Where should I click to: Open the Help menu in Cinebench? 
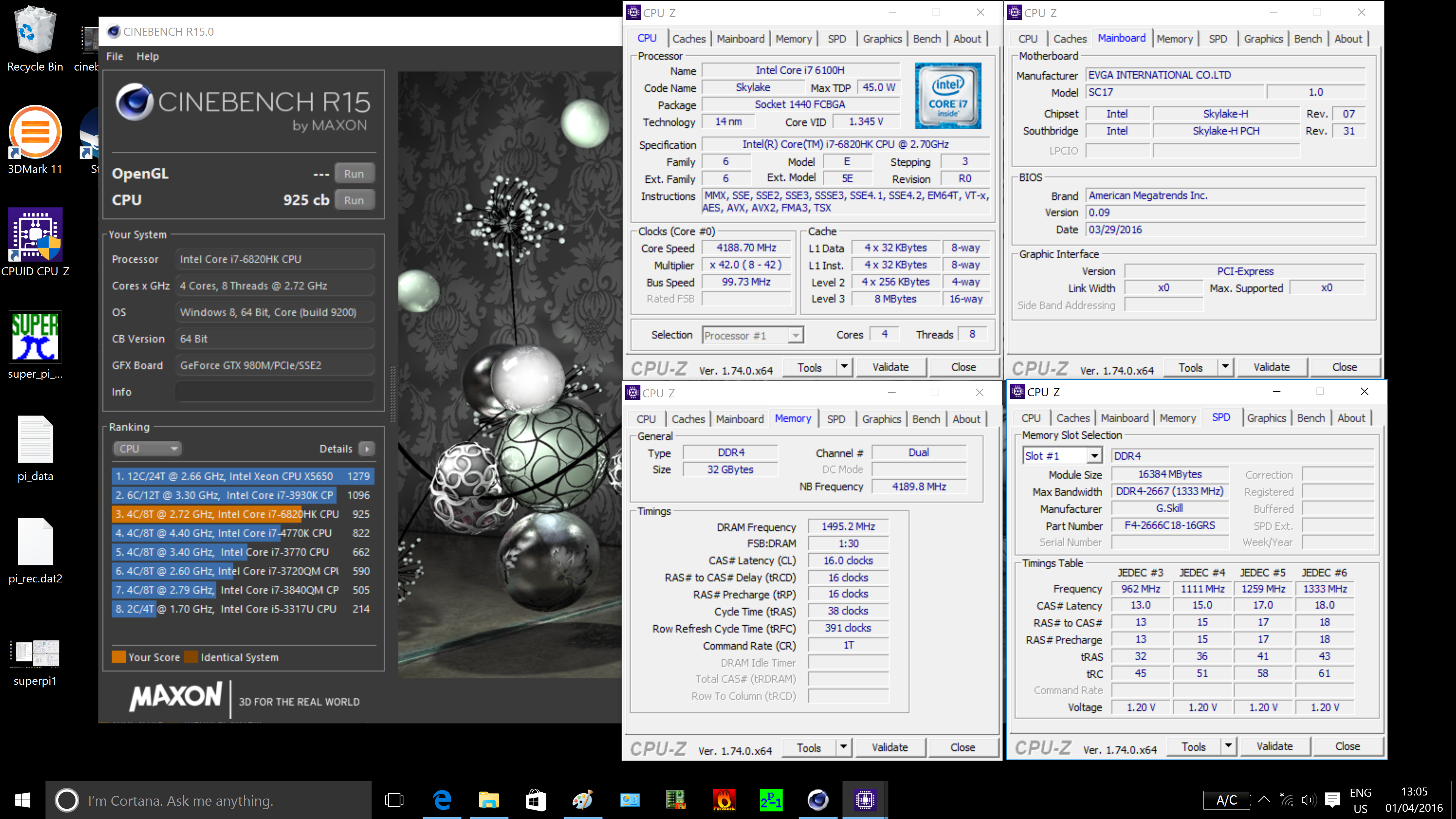(147, 56)
